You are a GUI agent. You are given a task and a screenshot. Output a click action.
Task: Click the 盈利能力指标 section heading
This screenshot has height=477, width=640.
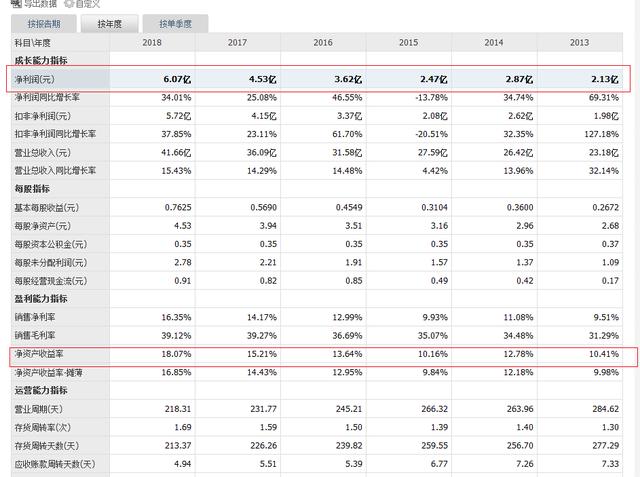41,299
